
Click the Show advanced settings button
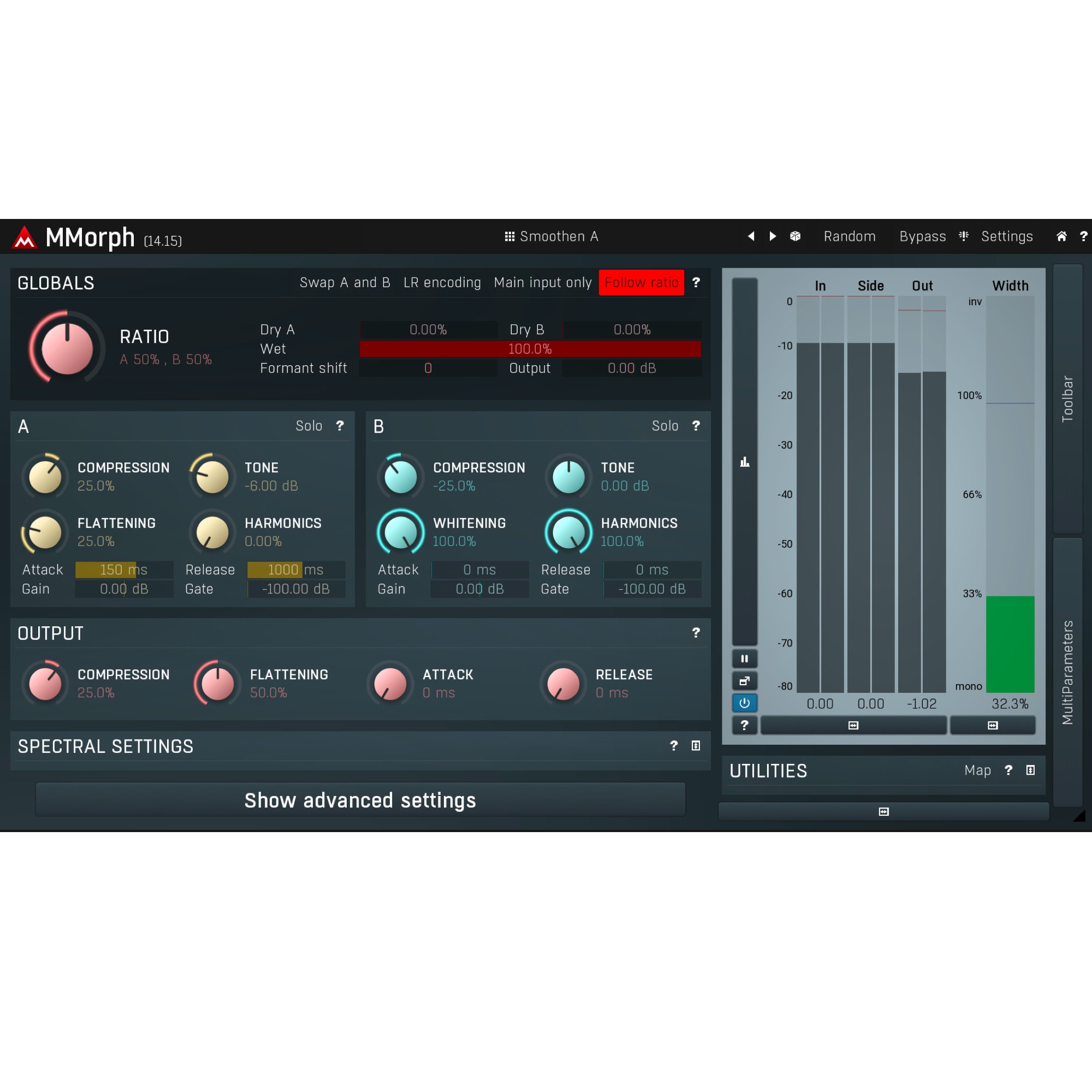coord(360,799)
